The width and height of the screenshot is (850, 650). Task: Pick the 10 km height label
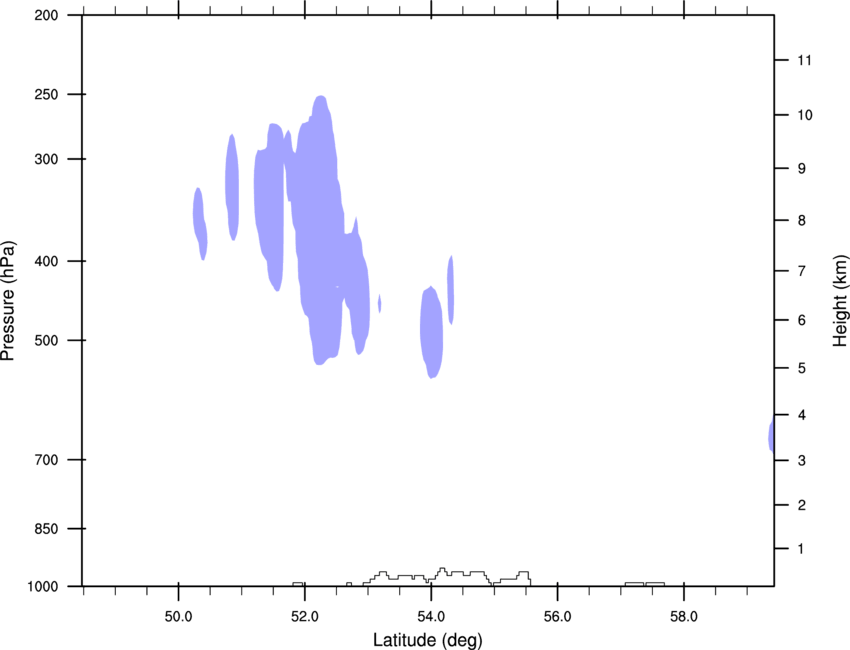[x=804, y=115]
